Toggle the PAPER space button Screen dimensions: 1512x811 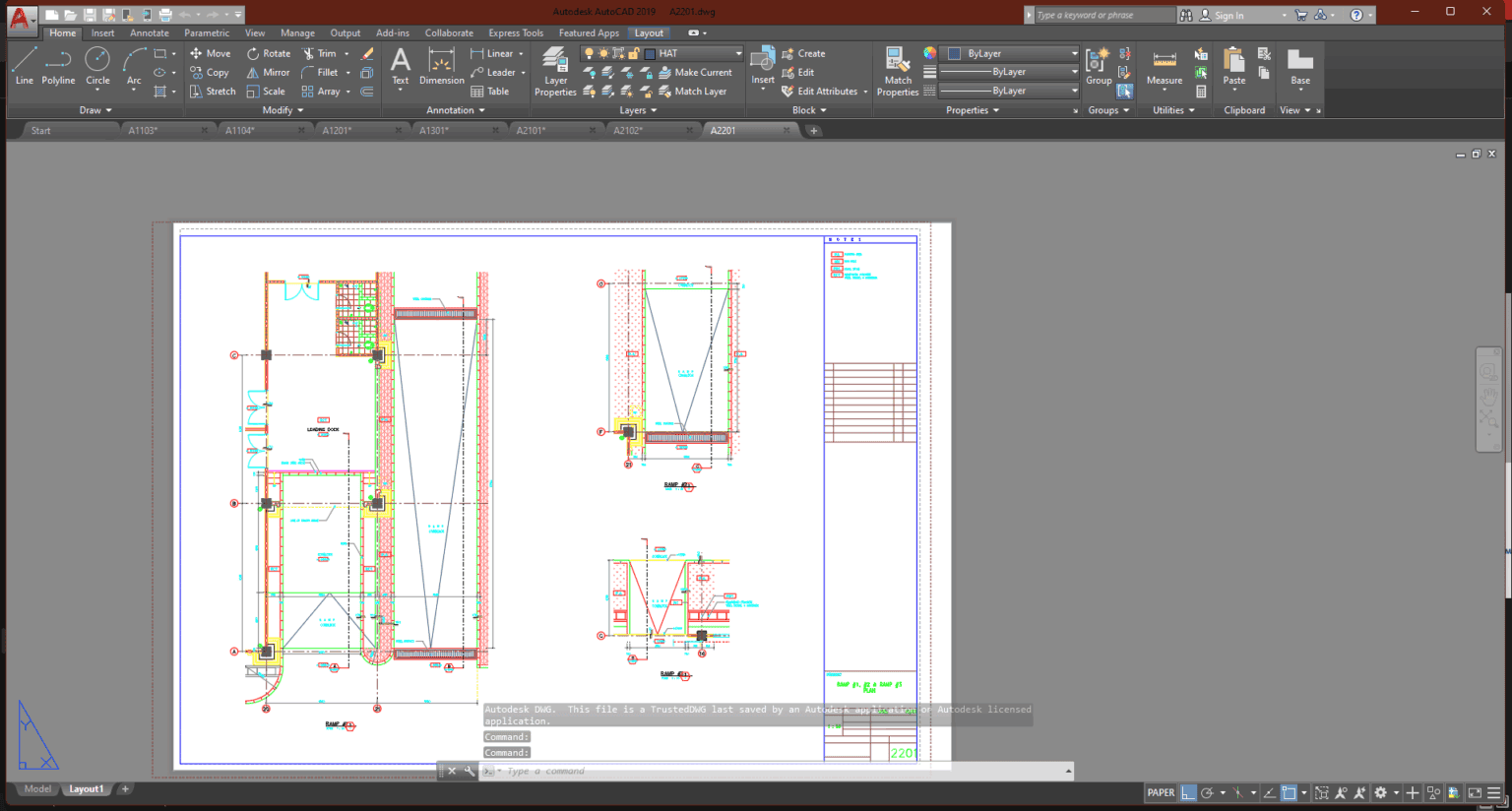pos(1160,792)
